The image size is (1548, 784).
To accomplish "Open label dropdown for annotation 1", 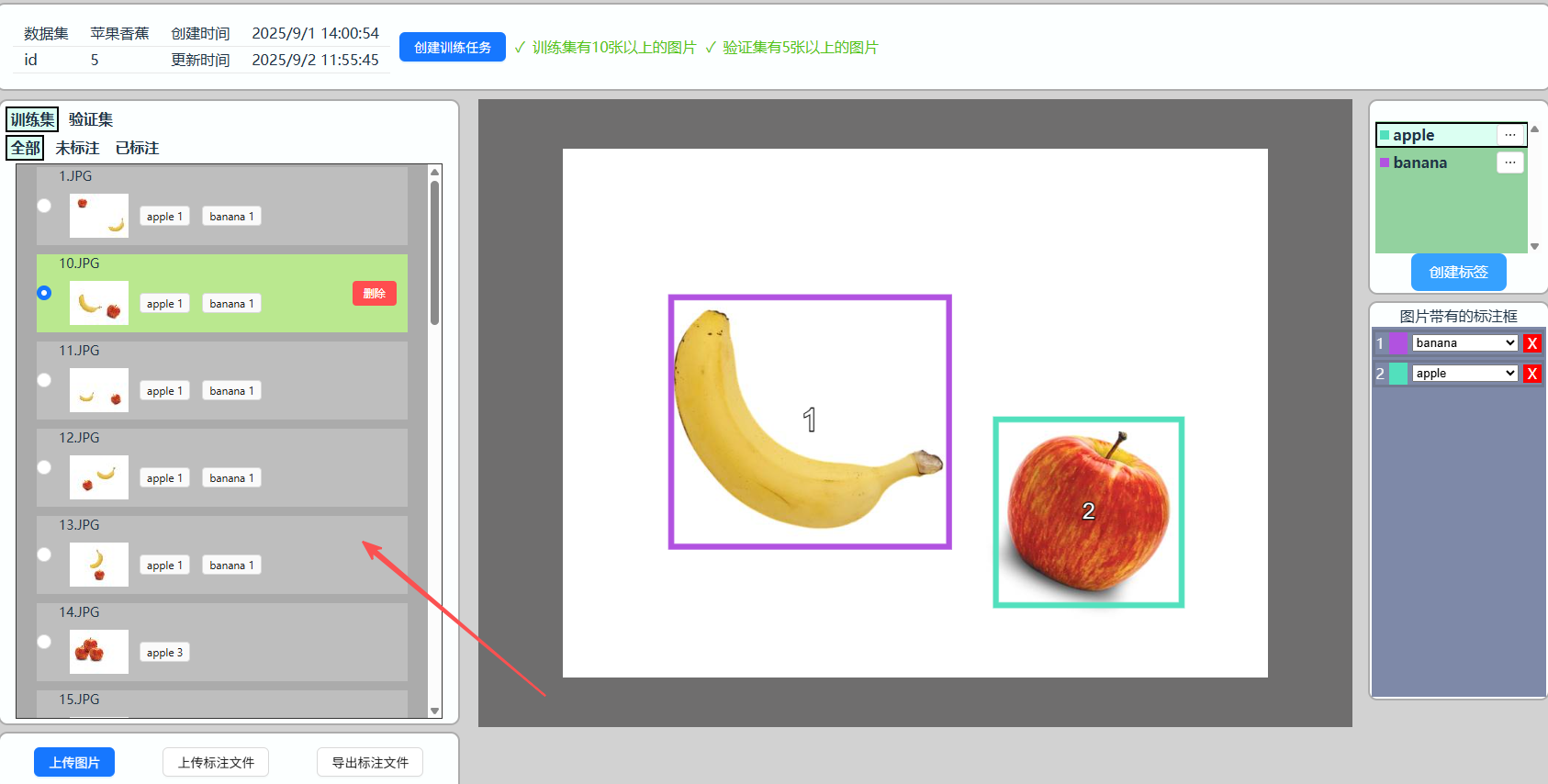I will click(x=1464, y=343).
